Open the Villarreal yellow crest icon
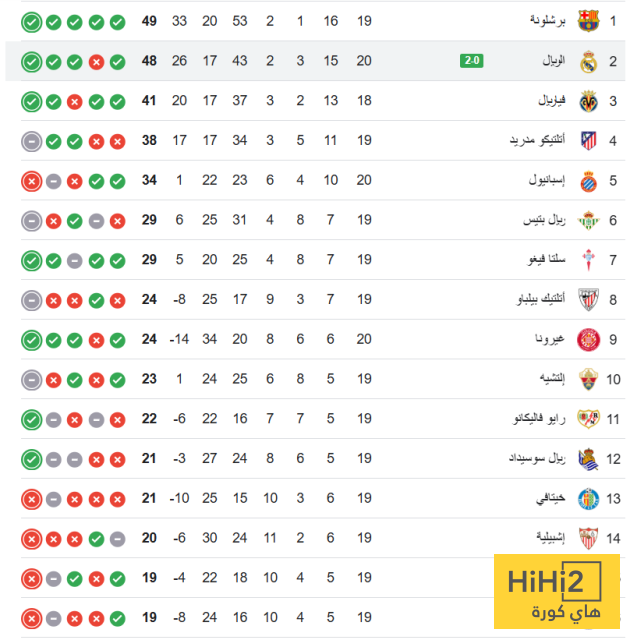Viewport: 630px width, 640px height. click(x=589, y=101)
